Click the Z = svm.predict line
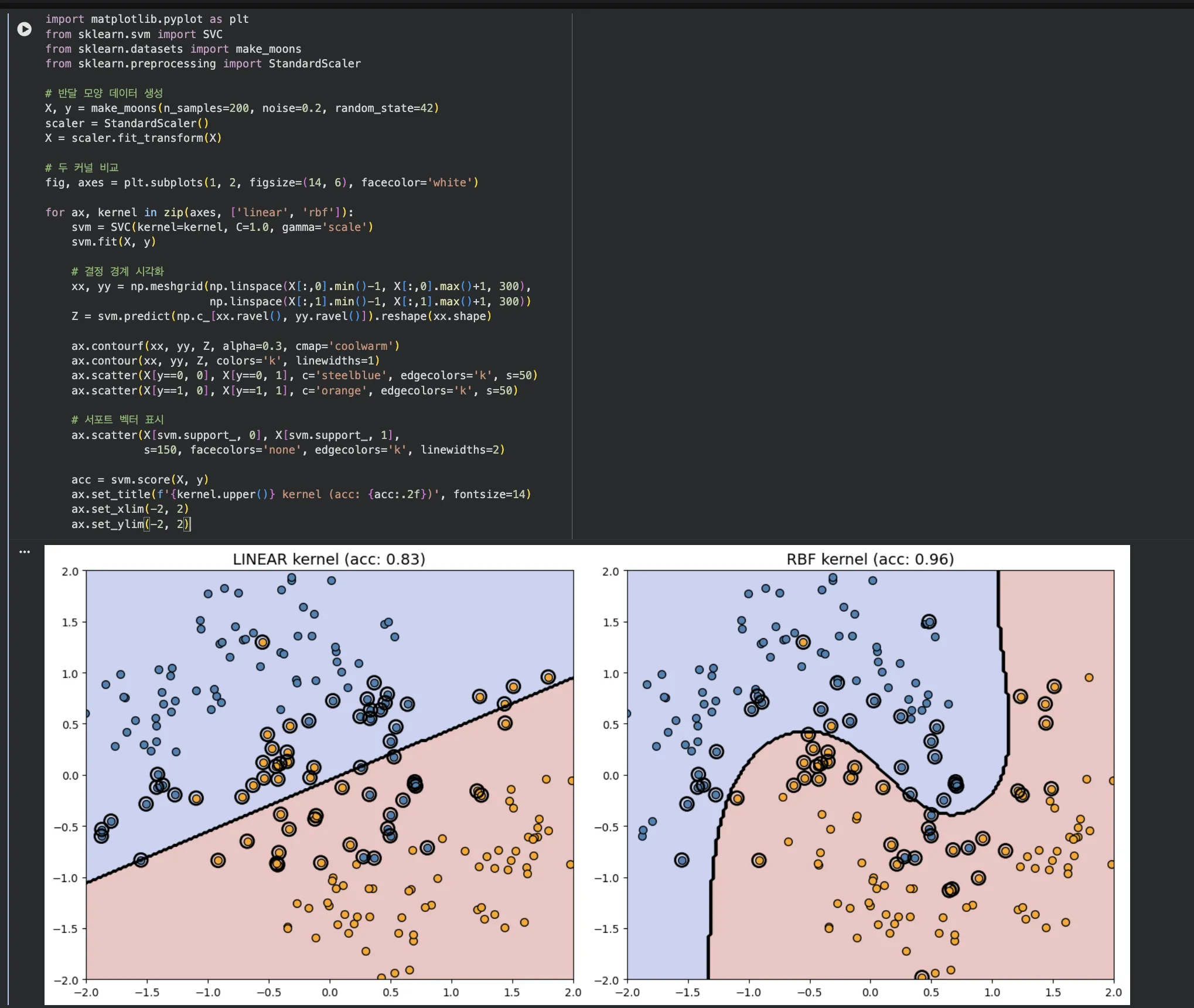The width and height of the screenshot is (1194, 1008). 281,316
